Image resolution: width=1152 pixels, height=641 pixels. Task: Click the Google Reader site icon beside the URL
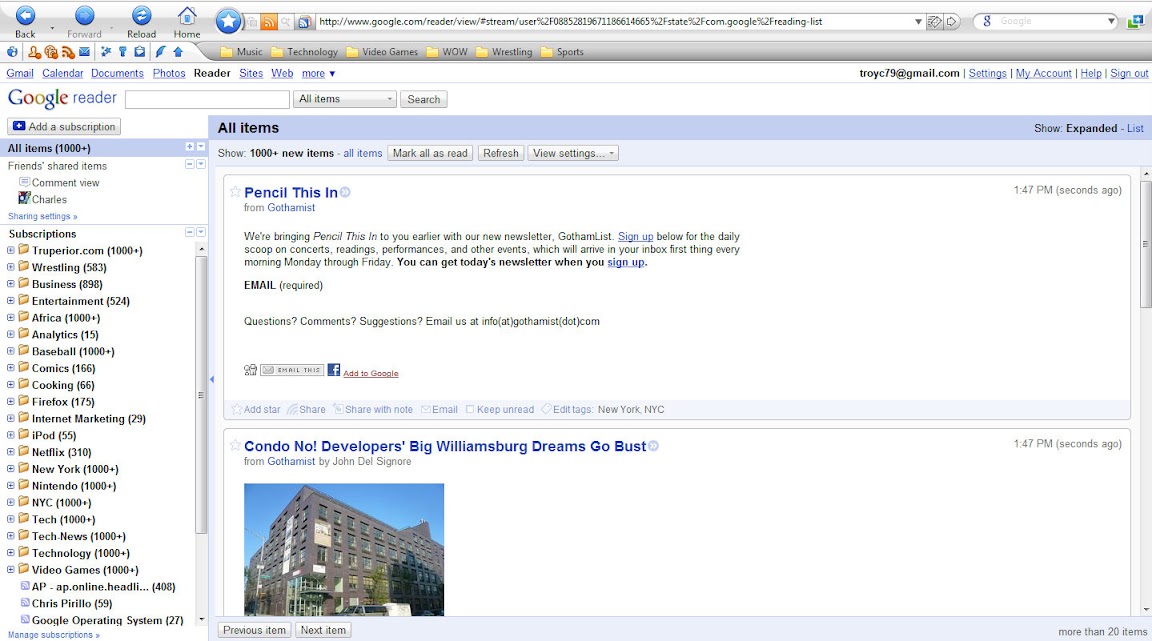point(304,22)
